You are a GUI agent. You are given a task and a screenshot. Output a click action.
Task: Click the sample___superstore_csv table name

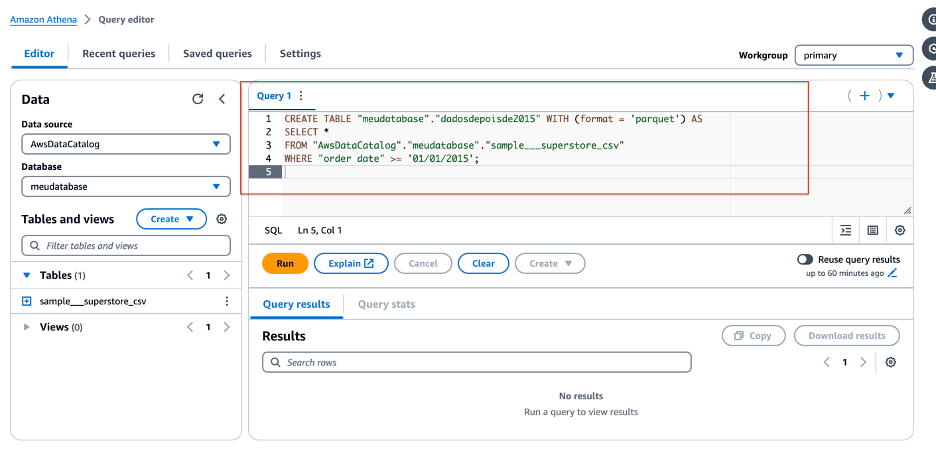coord(93,302)
